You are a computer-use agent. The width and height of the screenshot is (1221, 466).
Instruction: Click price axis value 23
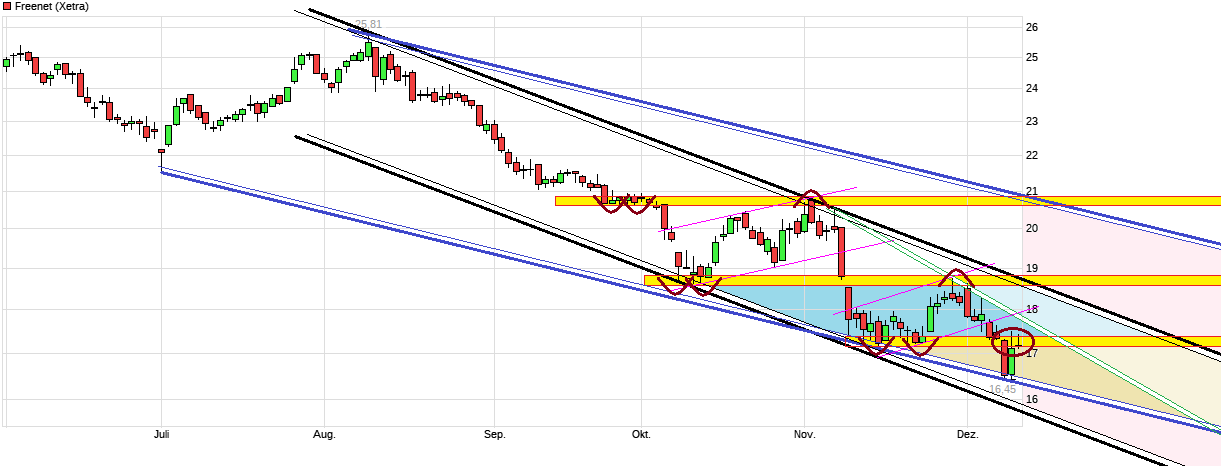[x=1031, y=121]
